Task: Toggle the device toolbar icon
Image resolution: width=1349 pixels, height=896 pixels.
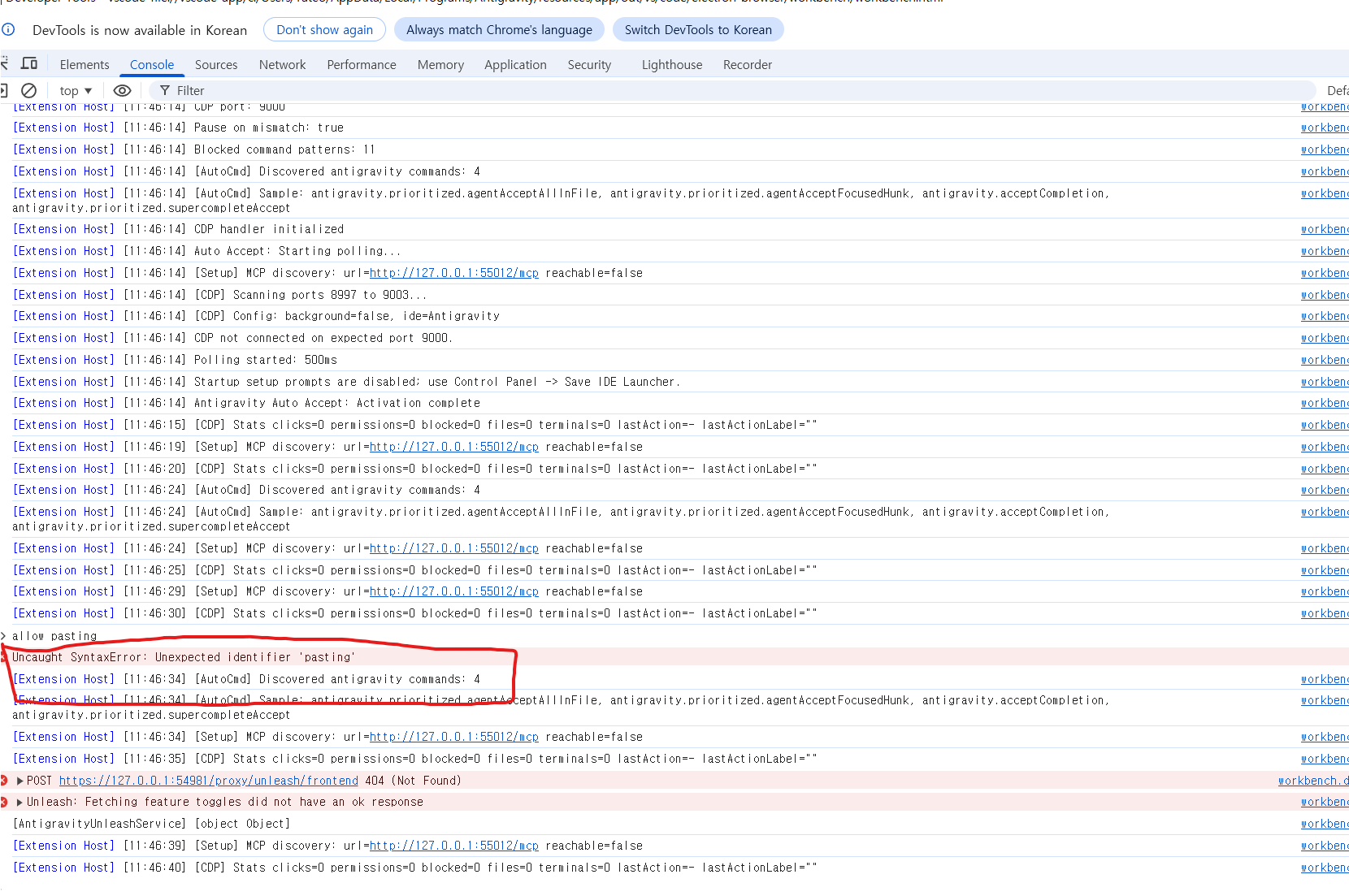Action: tap(29, 64)
